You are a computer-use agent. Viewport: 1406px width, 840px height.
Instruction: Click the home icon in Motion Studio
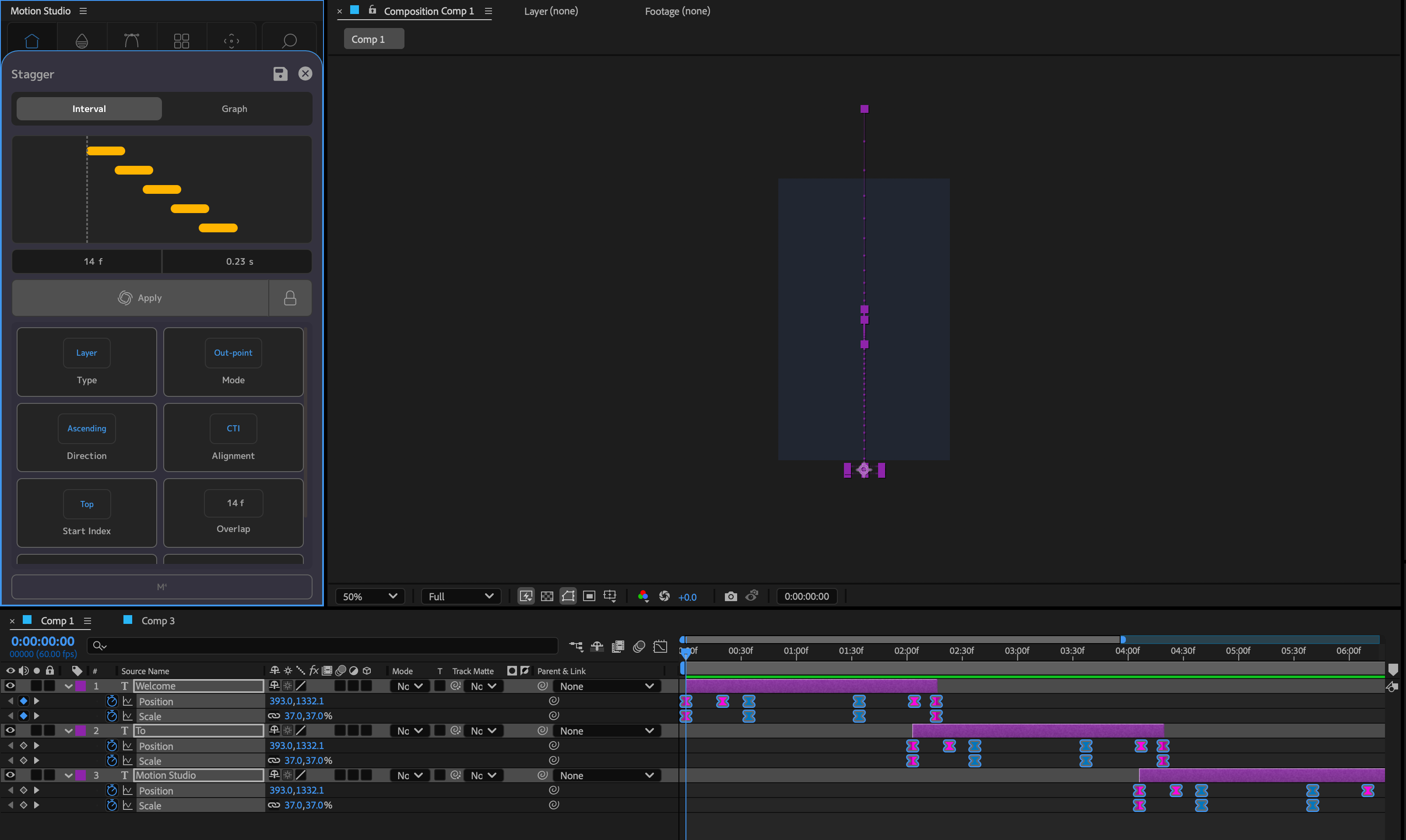point(32,41)
